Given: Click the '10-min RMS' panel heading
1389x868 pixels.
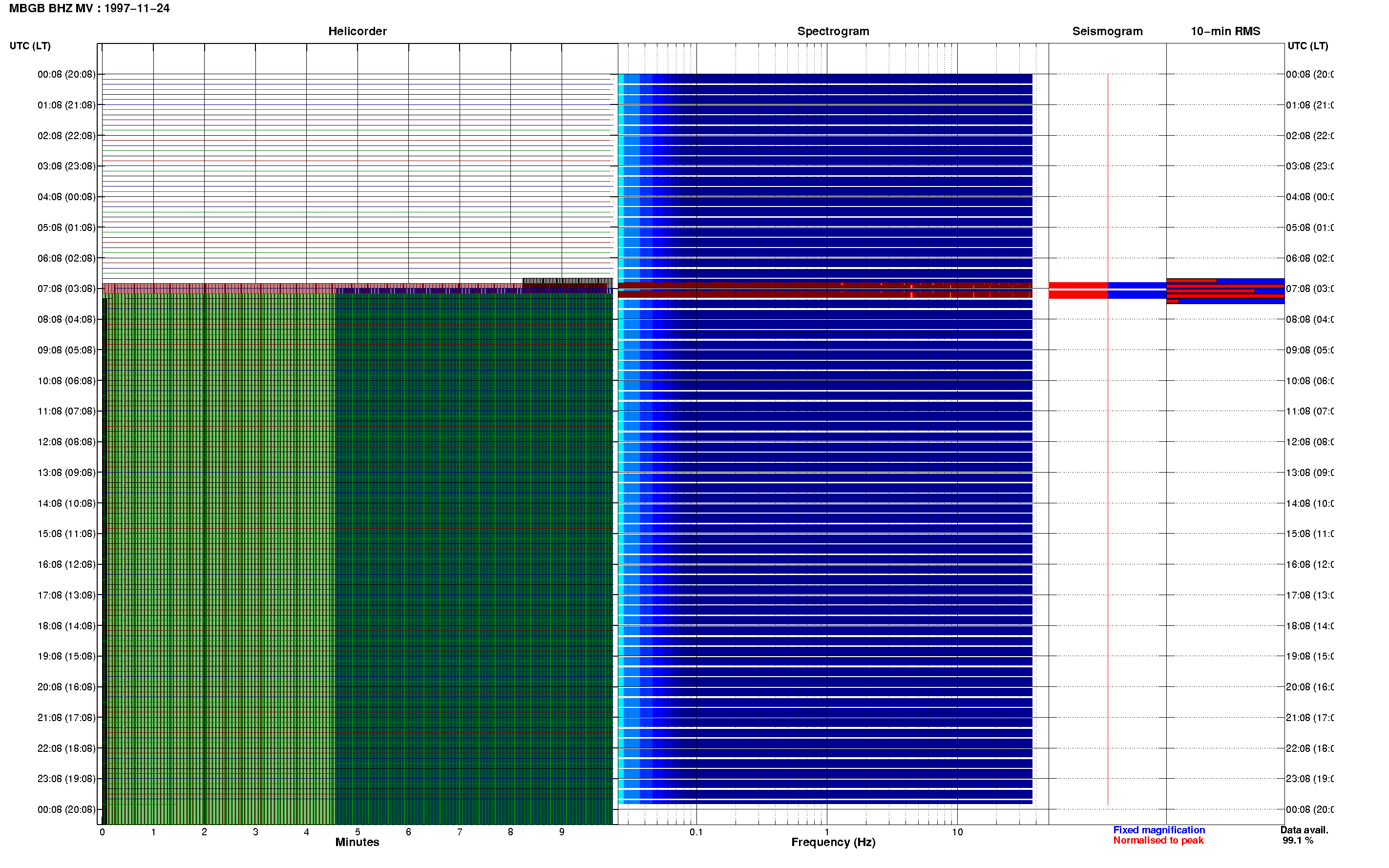Looking at the screenshot, I should pyautogui.click(x=1225, y=31).
